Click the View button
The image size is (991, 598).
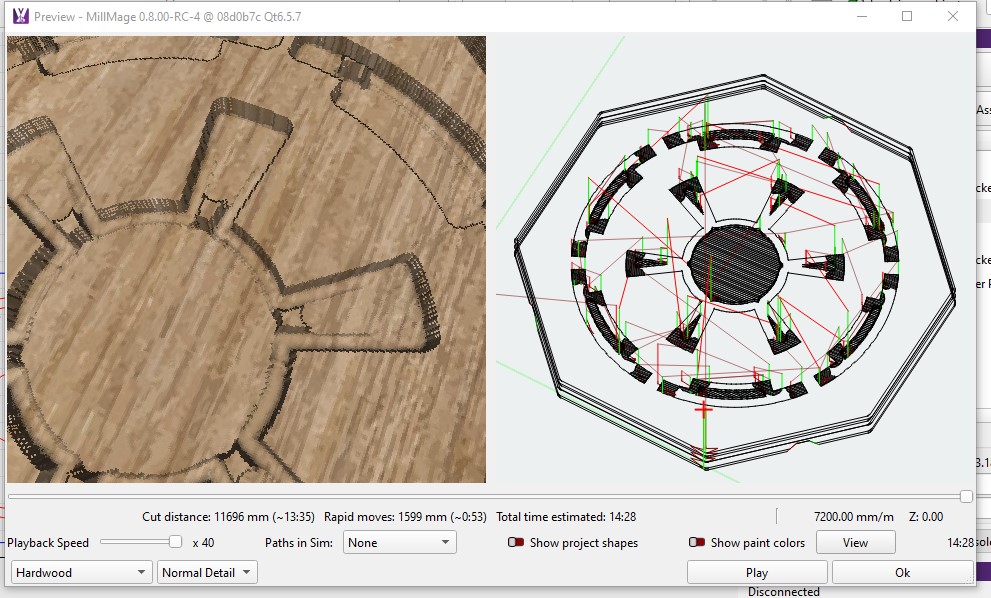[x=855, y=542]
